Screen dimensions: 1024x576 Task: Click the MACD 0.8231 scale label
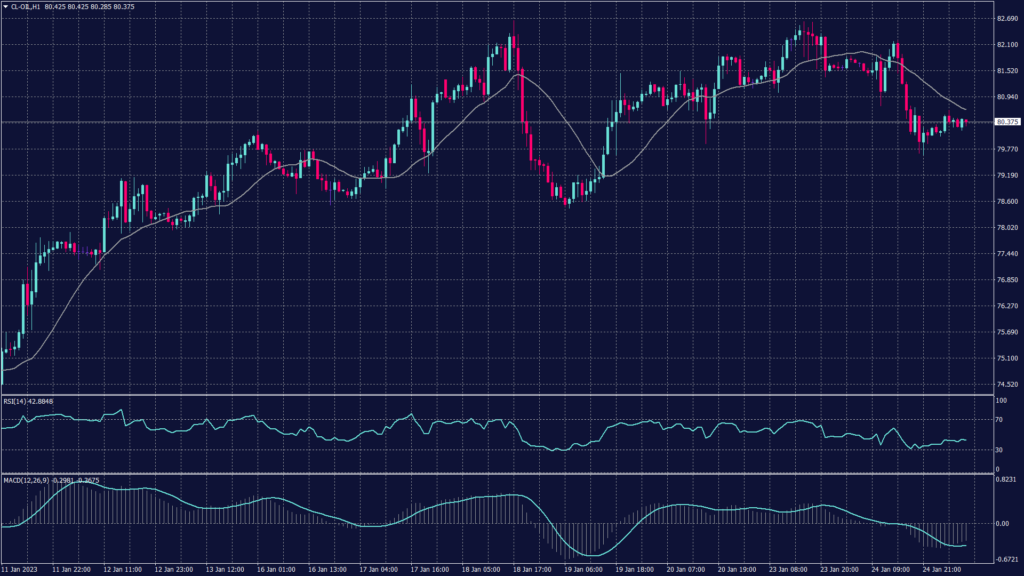point(1004,481)
